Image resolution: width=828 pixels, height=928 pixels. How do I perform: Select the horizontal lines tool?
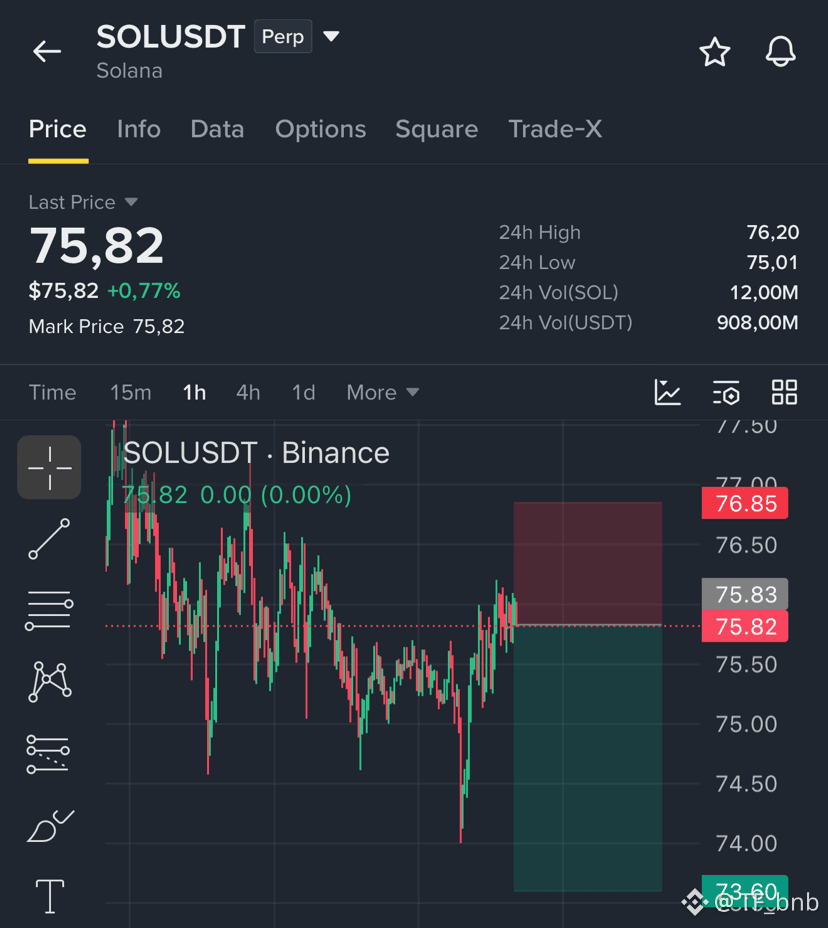point(49,610)
